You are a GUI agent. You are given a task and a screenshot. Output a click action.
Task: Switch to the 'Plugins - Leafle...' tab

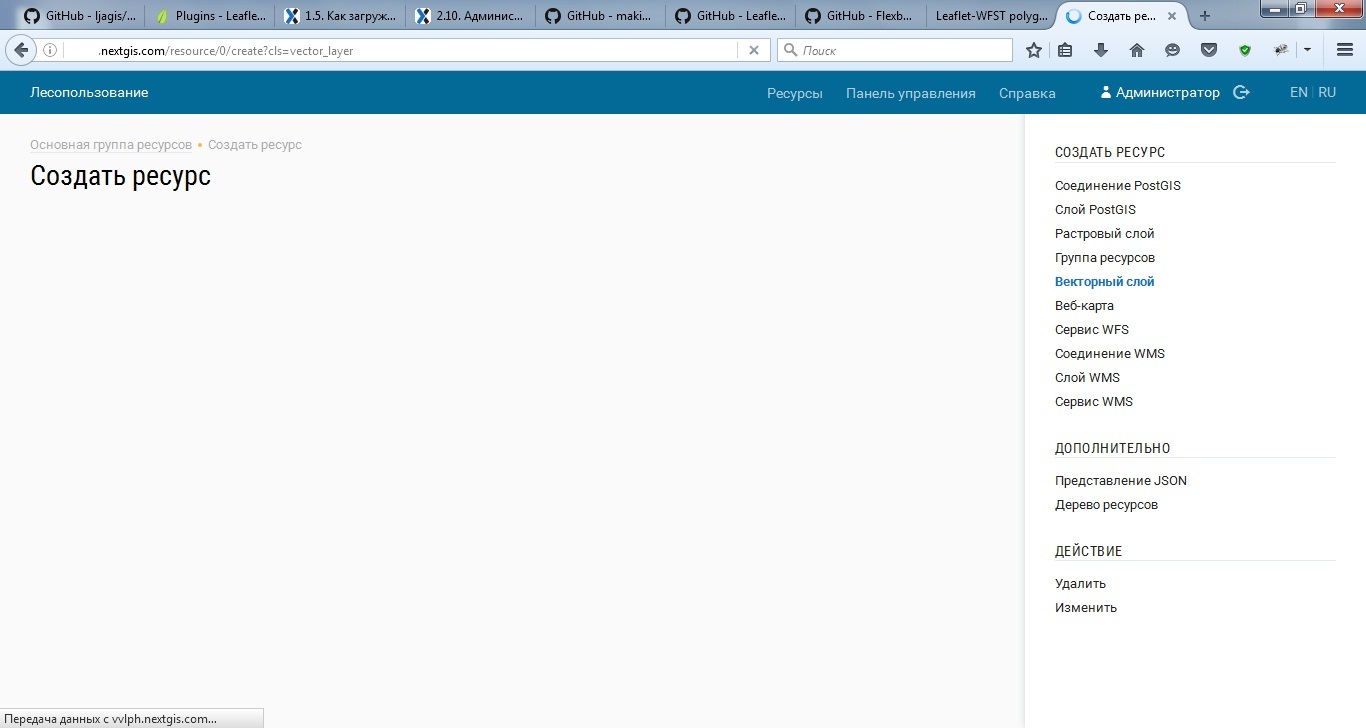[209, 16]
